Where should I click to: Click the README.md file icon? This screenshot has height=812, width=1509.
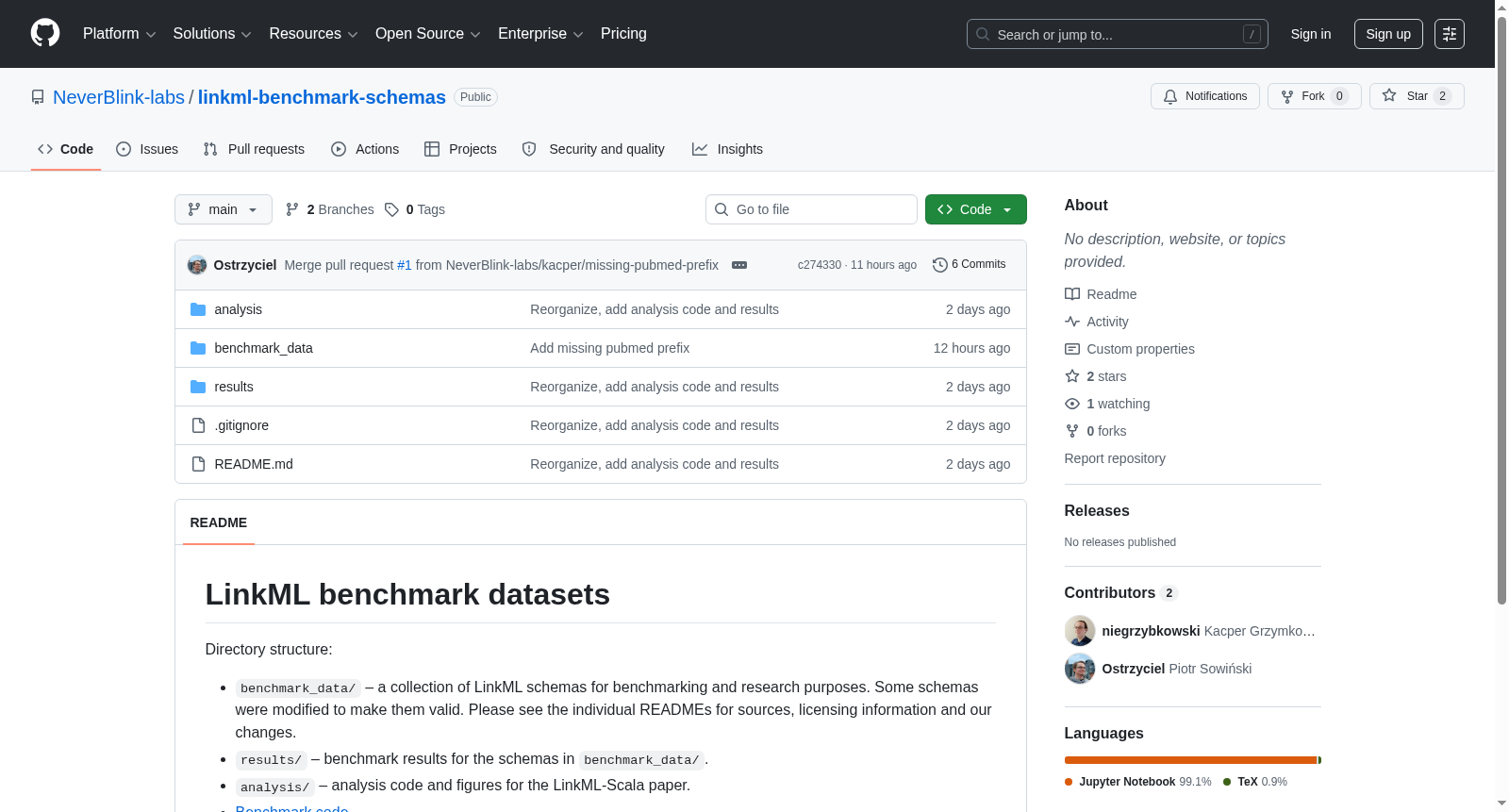(x=198, y=464)
